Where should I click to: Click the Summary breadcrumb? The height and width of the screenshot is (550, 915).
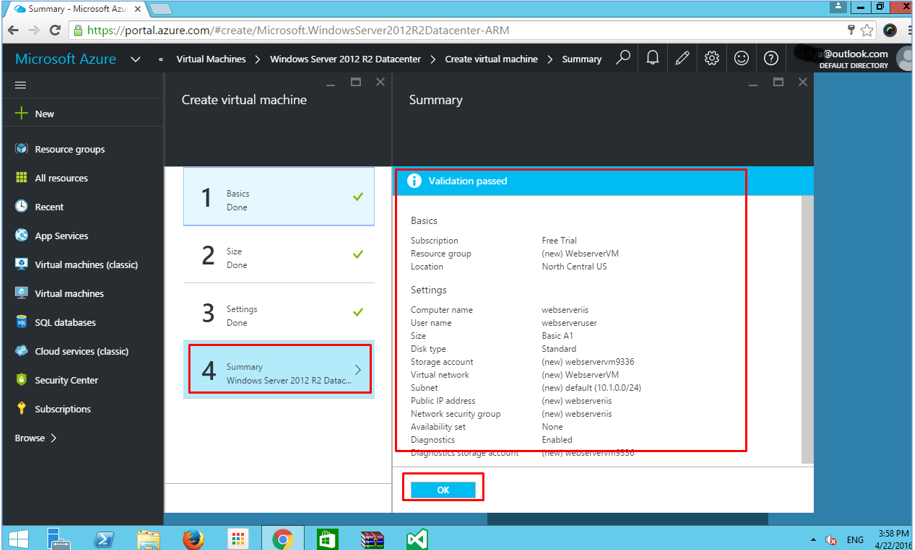tap(582, 59)
